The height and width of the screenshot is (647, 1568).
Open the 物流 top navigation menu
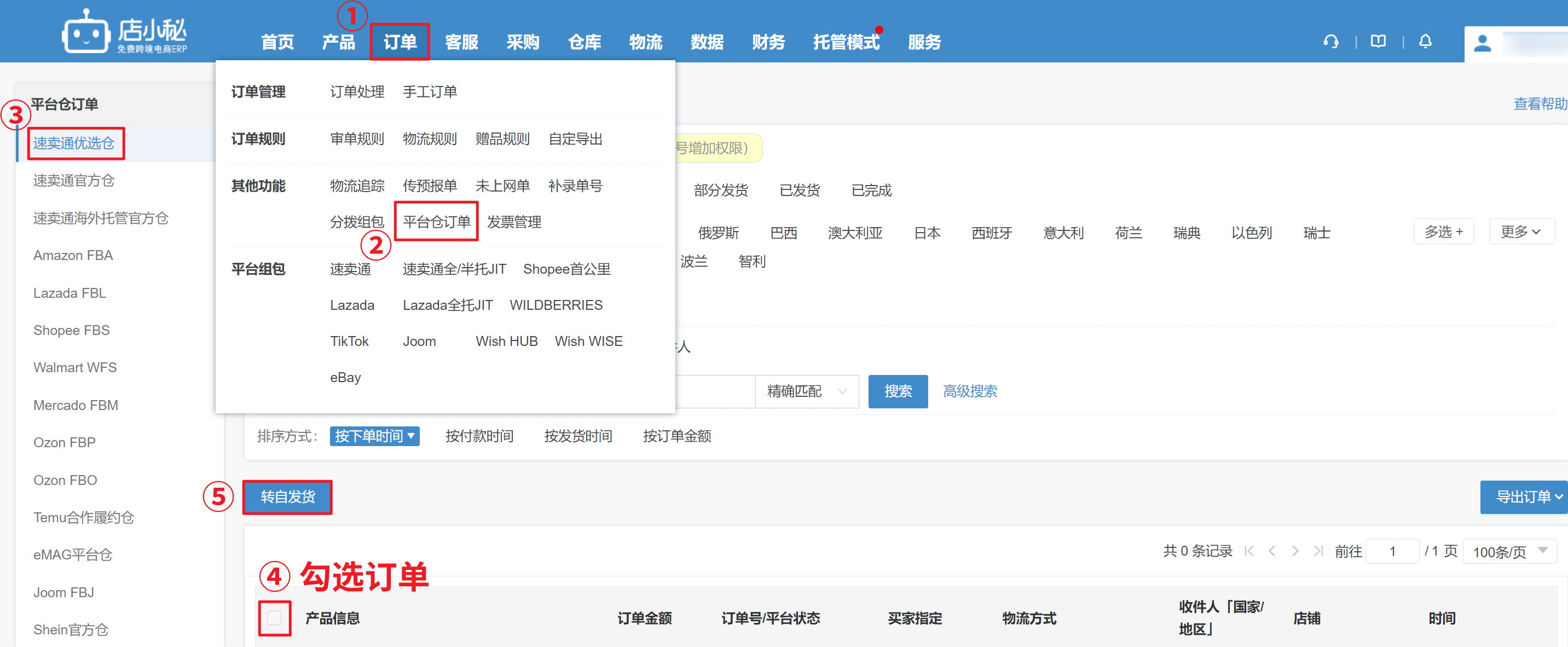(645, 42)
